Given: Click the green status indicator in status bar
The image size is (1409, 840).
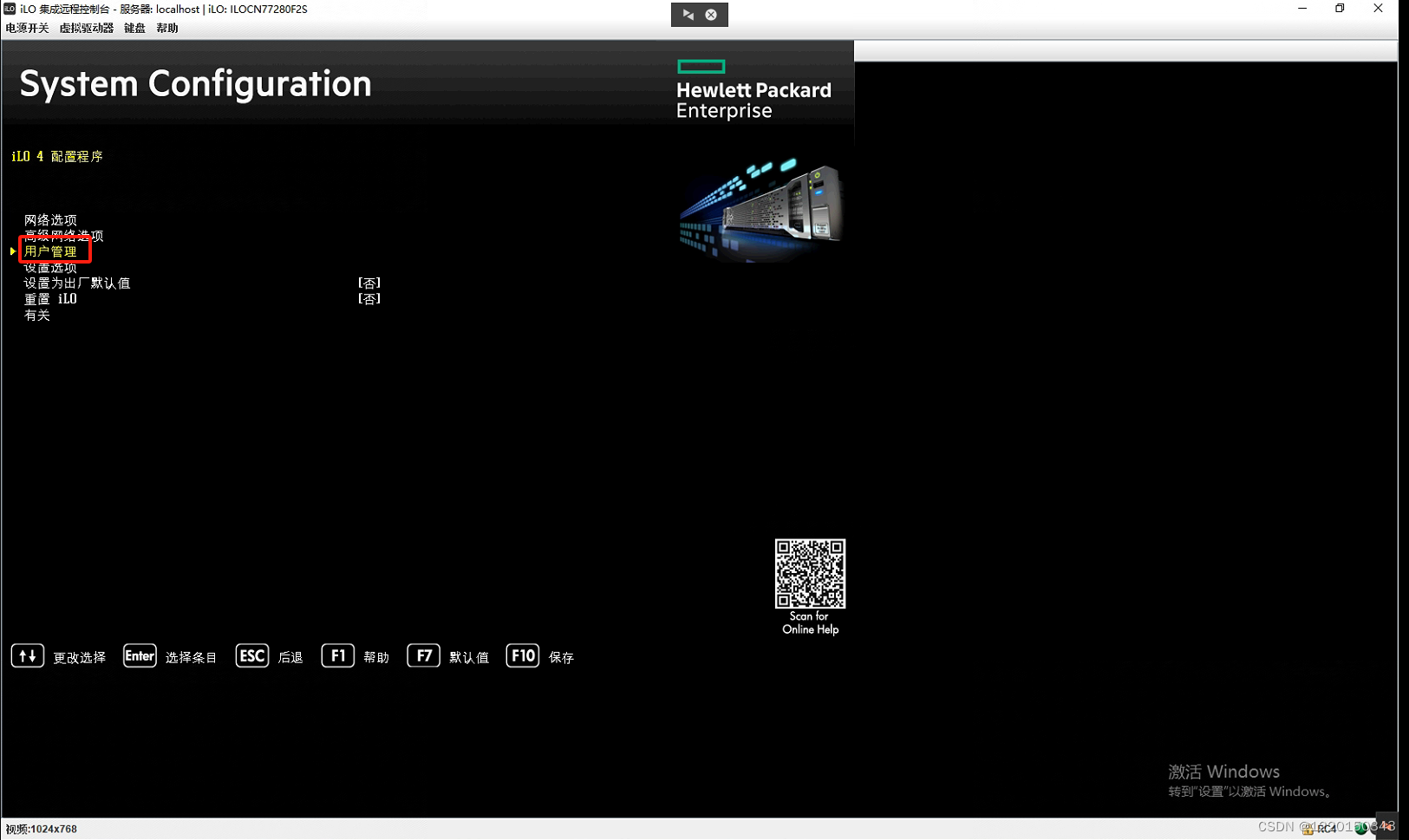Looking at the screenshot, I should click(x=1361, y=829).
